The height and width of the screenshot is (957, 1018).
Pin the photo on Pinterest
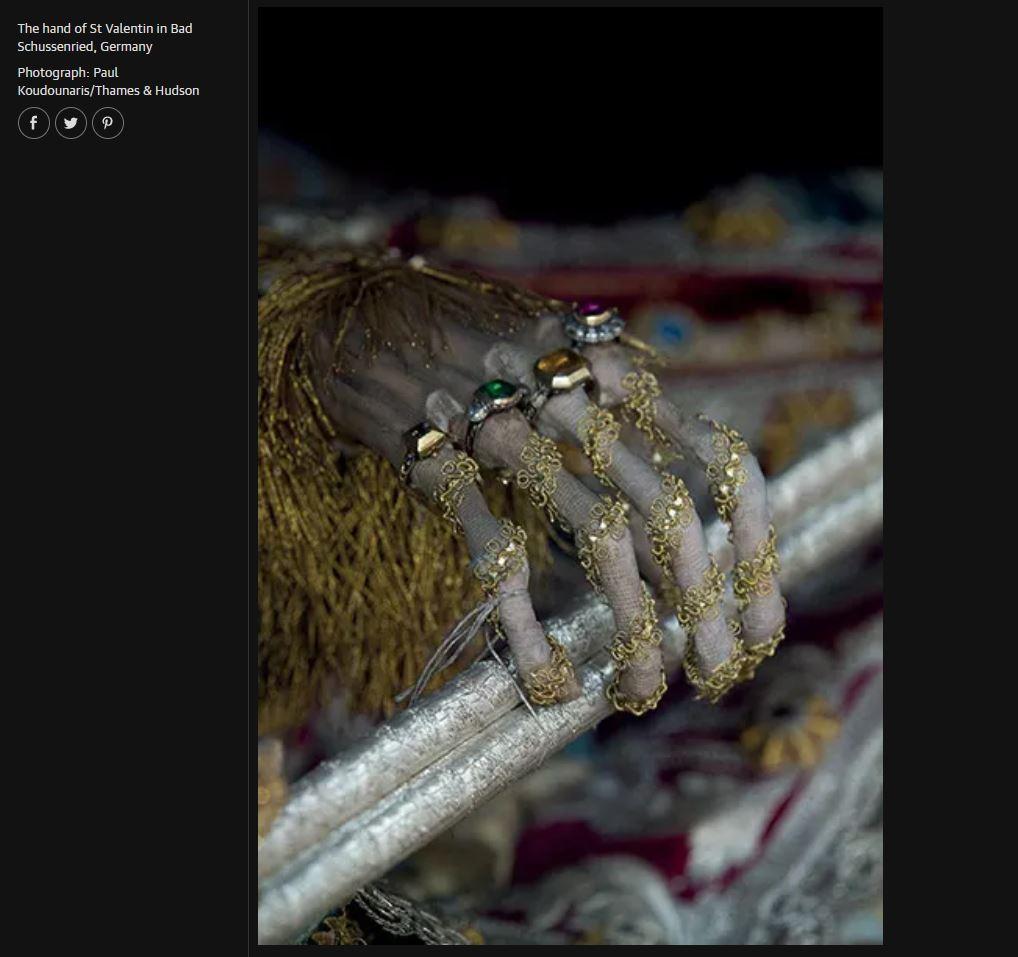108,123
